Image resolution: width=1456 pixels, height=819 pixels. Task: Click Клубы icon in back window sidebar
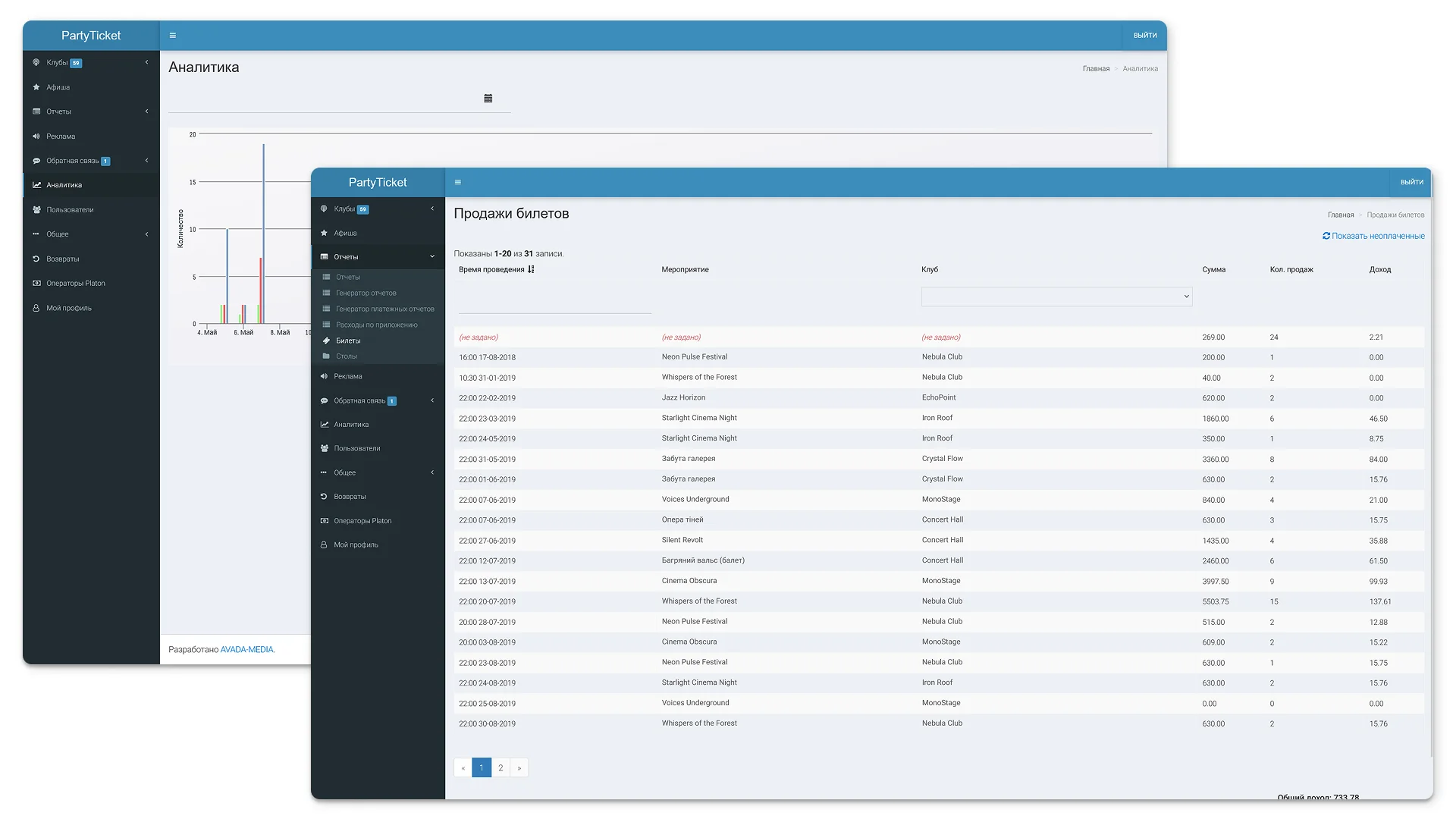tap(36, 62)
